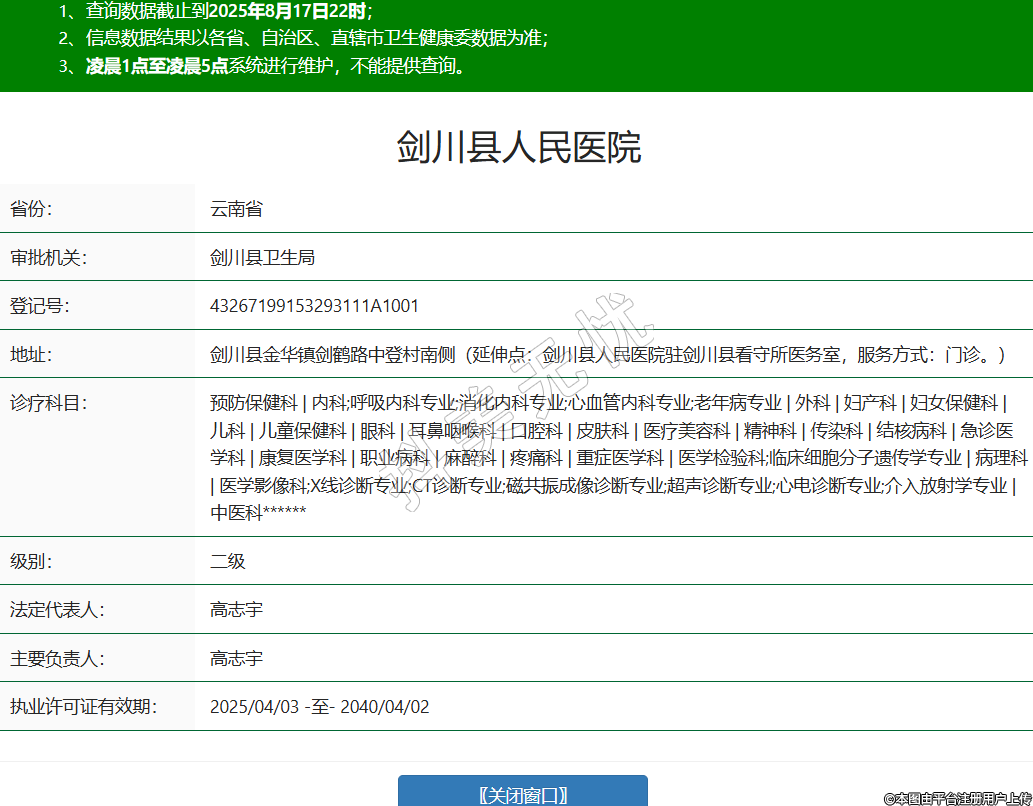Screen dimensions: 1033x806
Task: Click the 地址 row label
Action: point(31,355)
